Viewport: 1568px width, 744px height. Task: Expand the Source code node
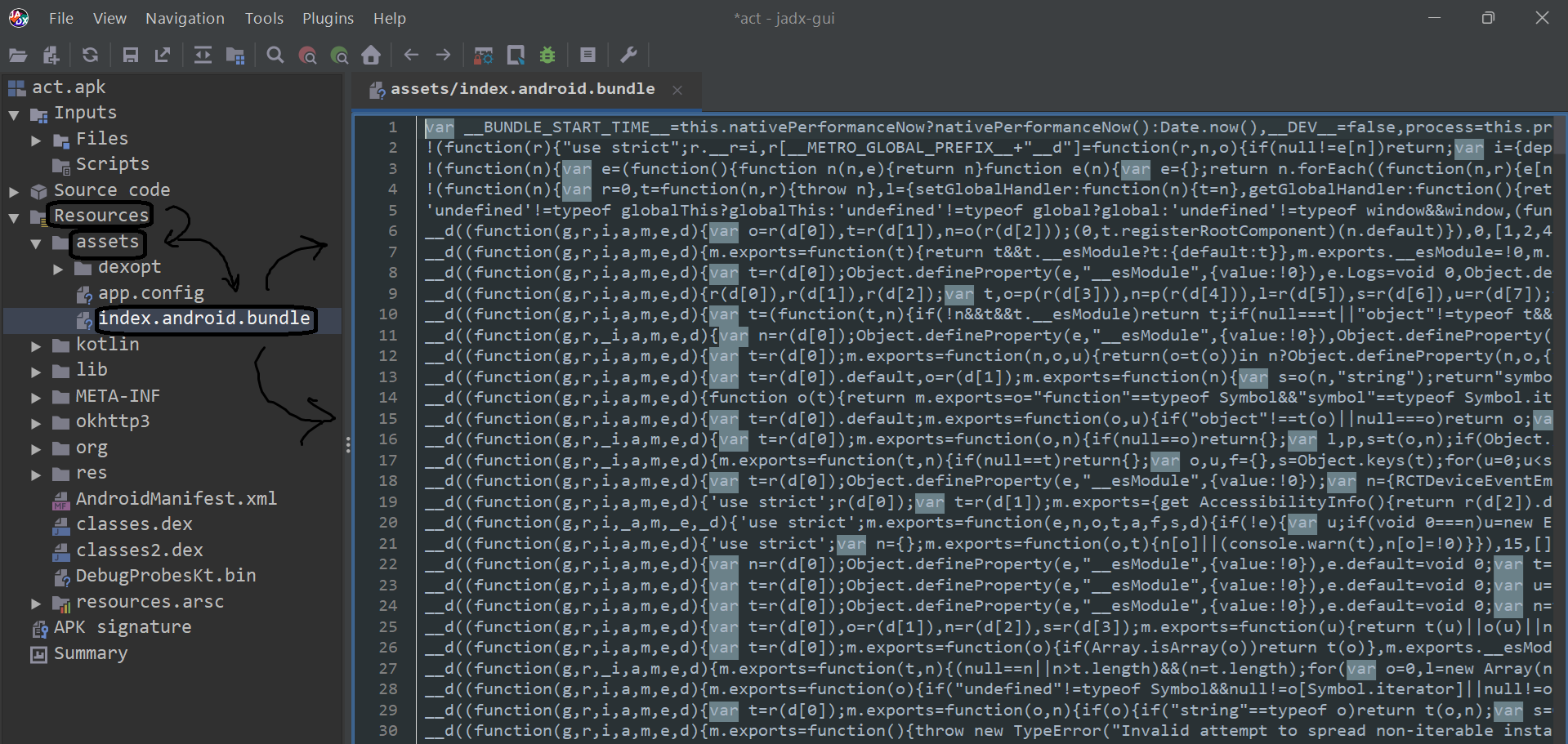coord(14,192)
